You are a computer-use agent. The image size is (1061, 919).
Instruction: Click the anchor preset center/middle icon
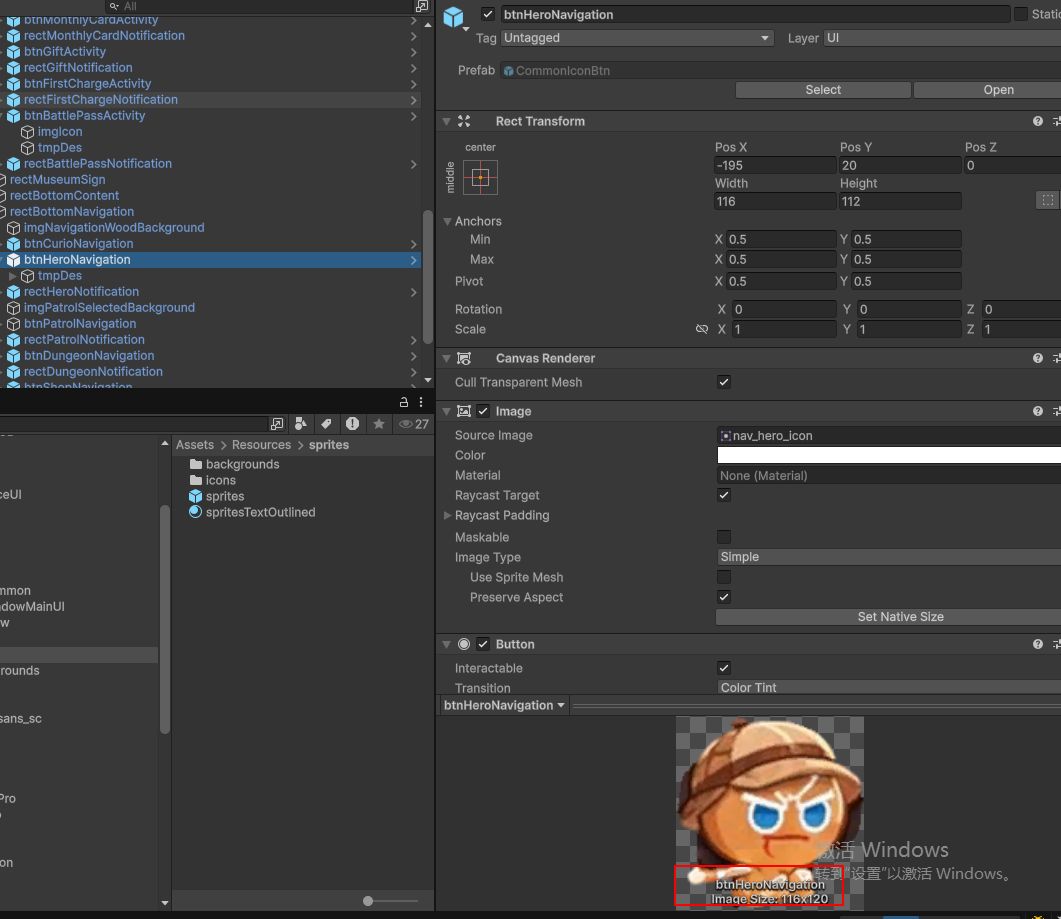click(480, 177)
